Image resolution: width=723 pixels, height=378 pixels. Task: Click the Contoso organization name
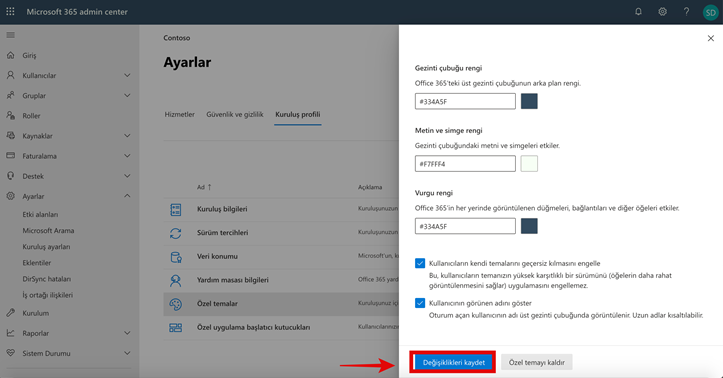tap(177, 38)
